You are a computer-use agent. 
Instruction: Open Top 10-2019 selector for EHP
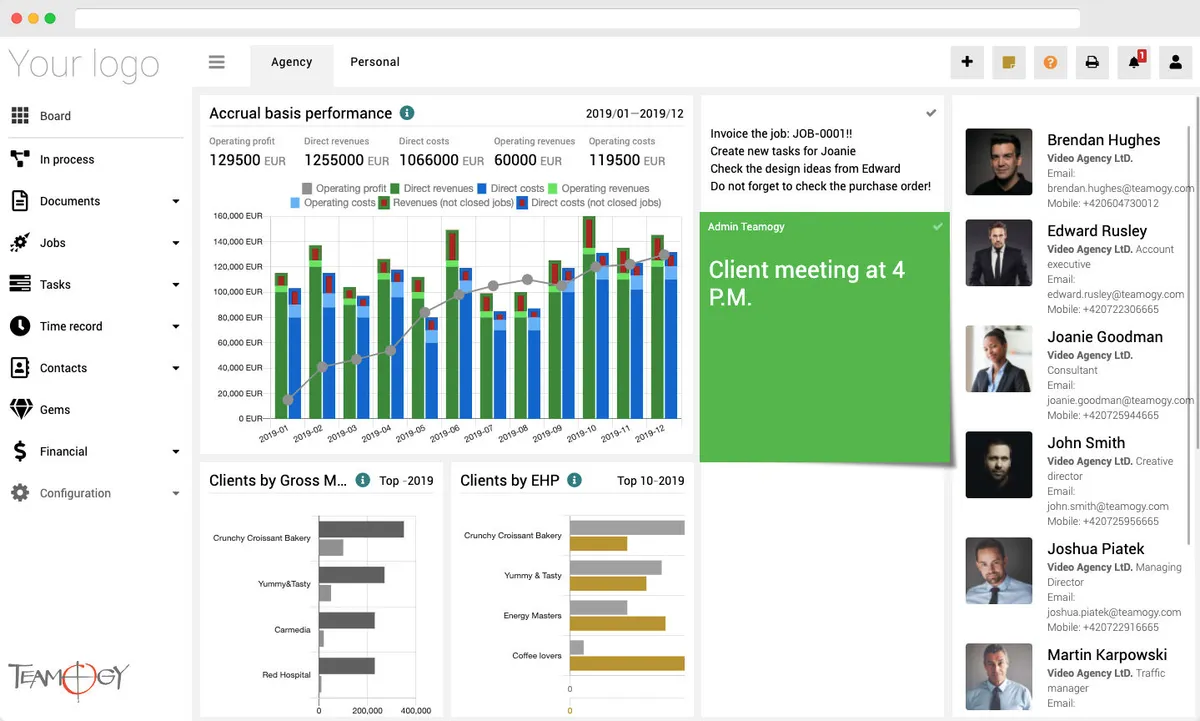point(650,481)
